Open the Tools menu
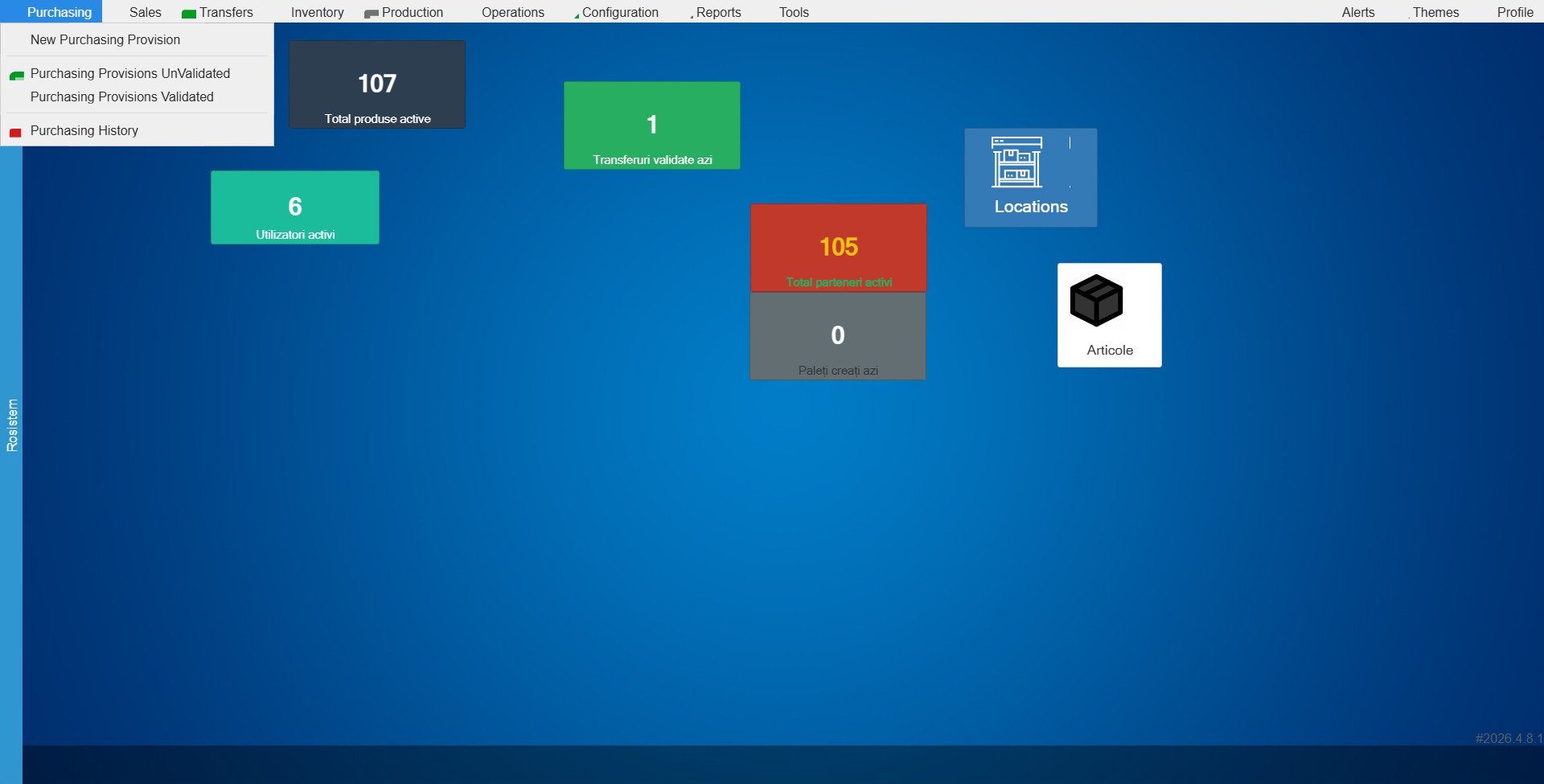 [x=794, y=12]
